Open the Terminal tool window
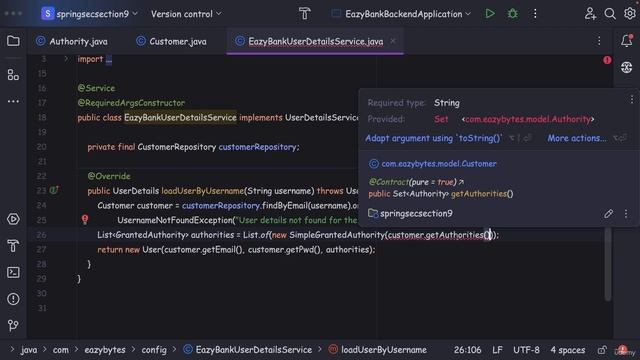The width and height of the screenshot is (640, 360). point(13,272)
